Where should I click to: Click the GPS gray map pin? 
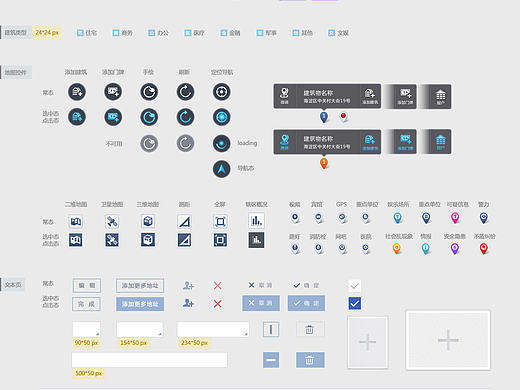click(x=342, y=218)
